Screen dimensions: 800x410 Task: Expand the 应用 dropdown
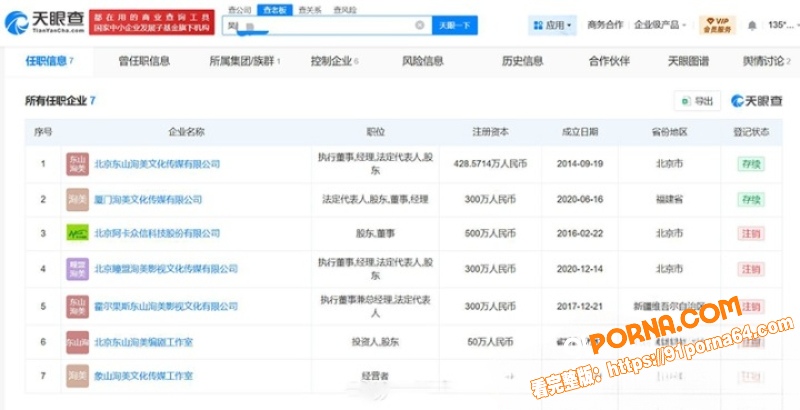553,25
